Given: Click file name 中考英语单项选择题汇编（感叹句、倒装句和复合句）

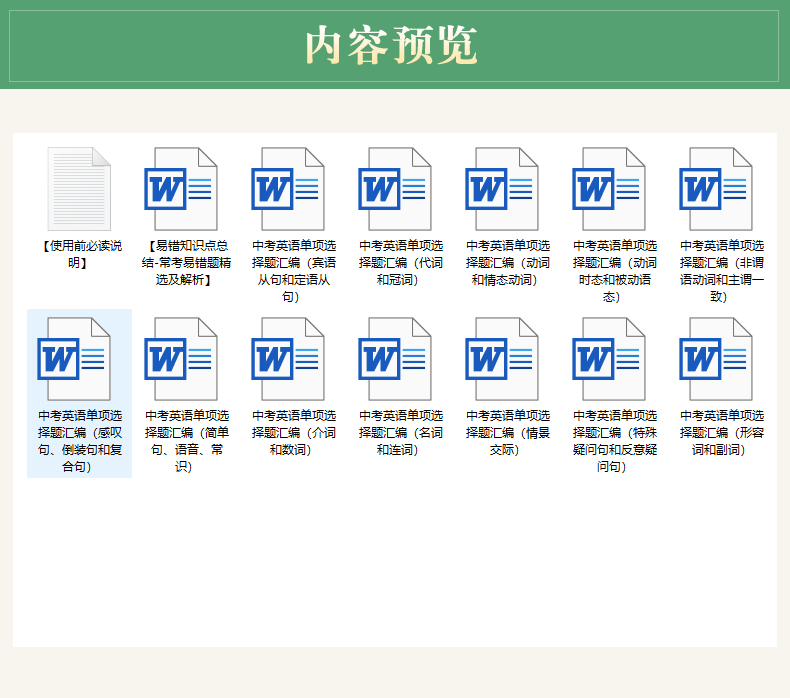Looking at the screenshot, I should coord(80,441).
